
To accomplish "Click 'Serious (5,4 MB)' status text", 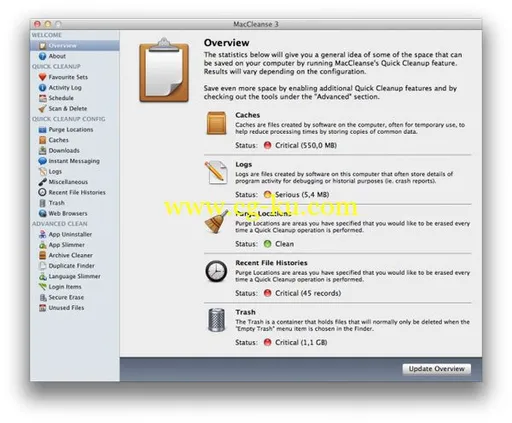I will pyautogui.click(x=302, y=195).
